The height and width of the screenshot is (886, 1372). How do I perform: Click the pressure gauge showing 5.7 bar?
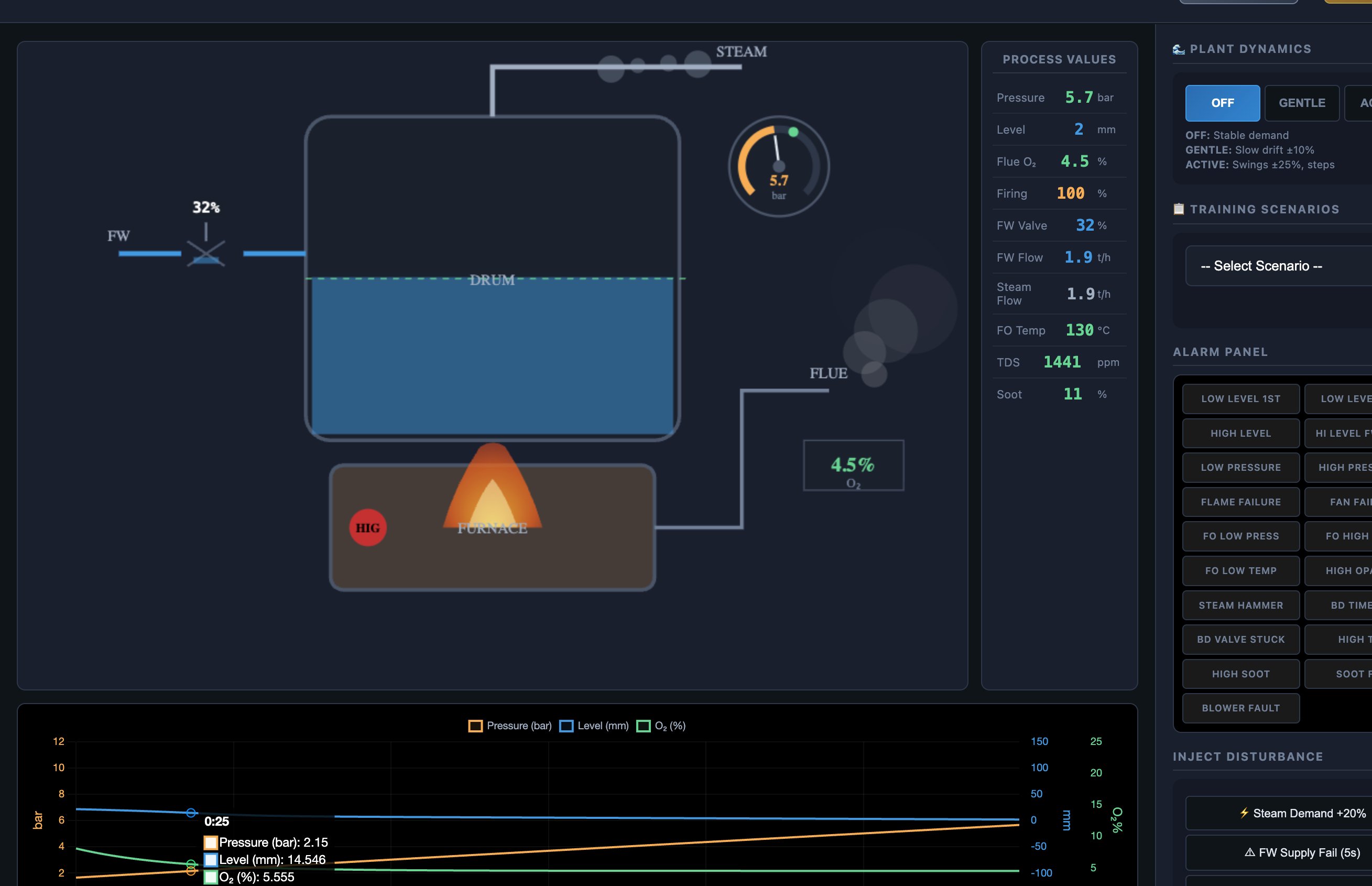pyautogui.click(x=779, y=166)
